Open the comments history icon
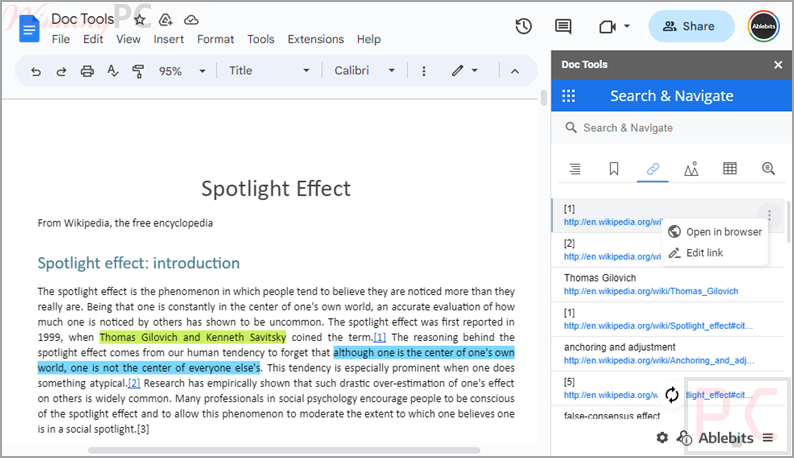This screenshot has width=794, height=458. (x=563, y=26)
